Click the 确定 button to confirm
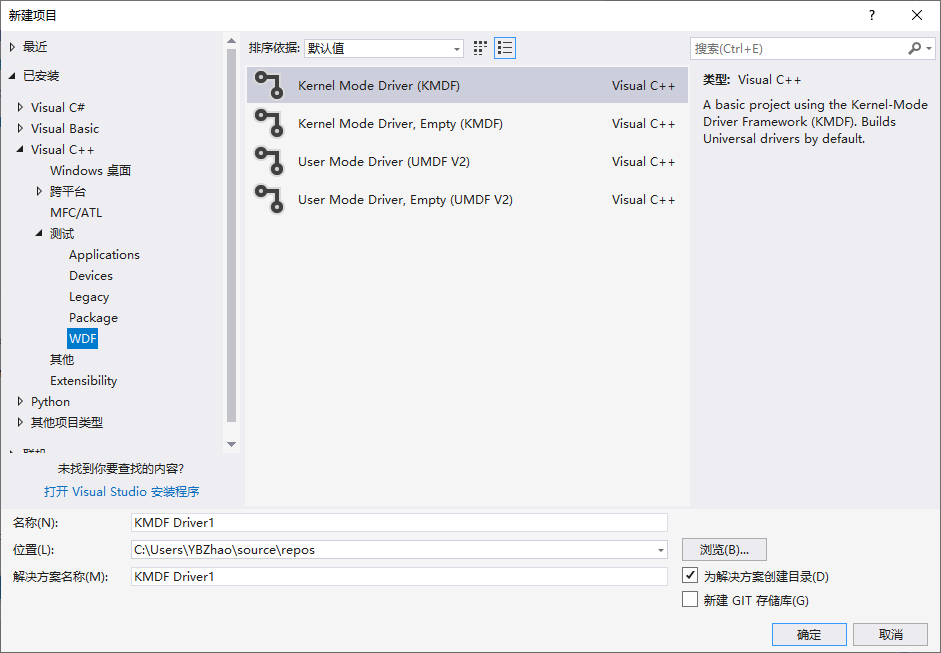Screen dimensions: 941x653 click(808, 634)
